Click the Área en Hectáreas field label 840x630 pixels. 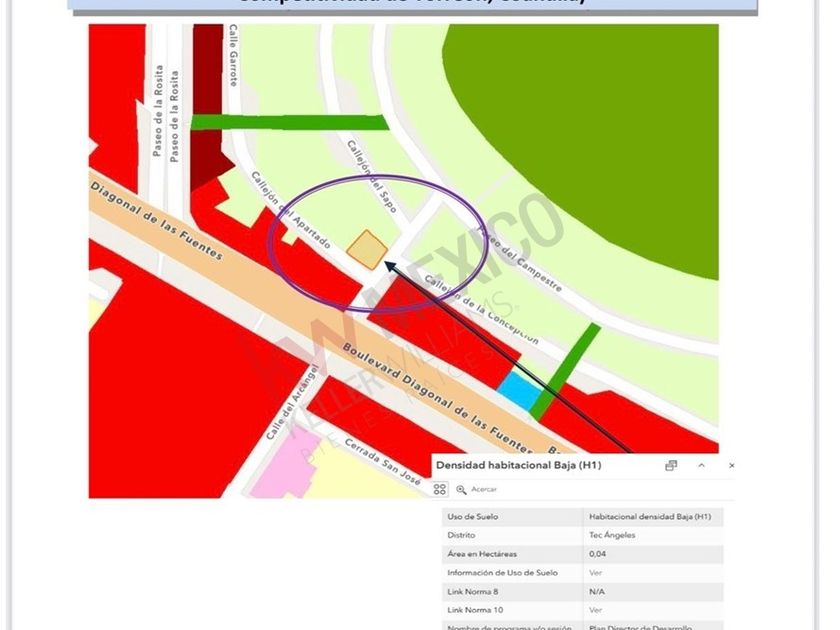point(482,554)
